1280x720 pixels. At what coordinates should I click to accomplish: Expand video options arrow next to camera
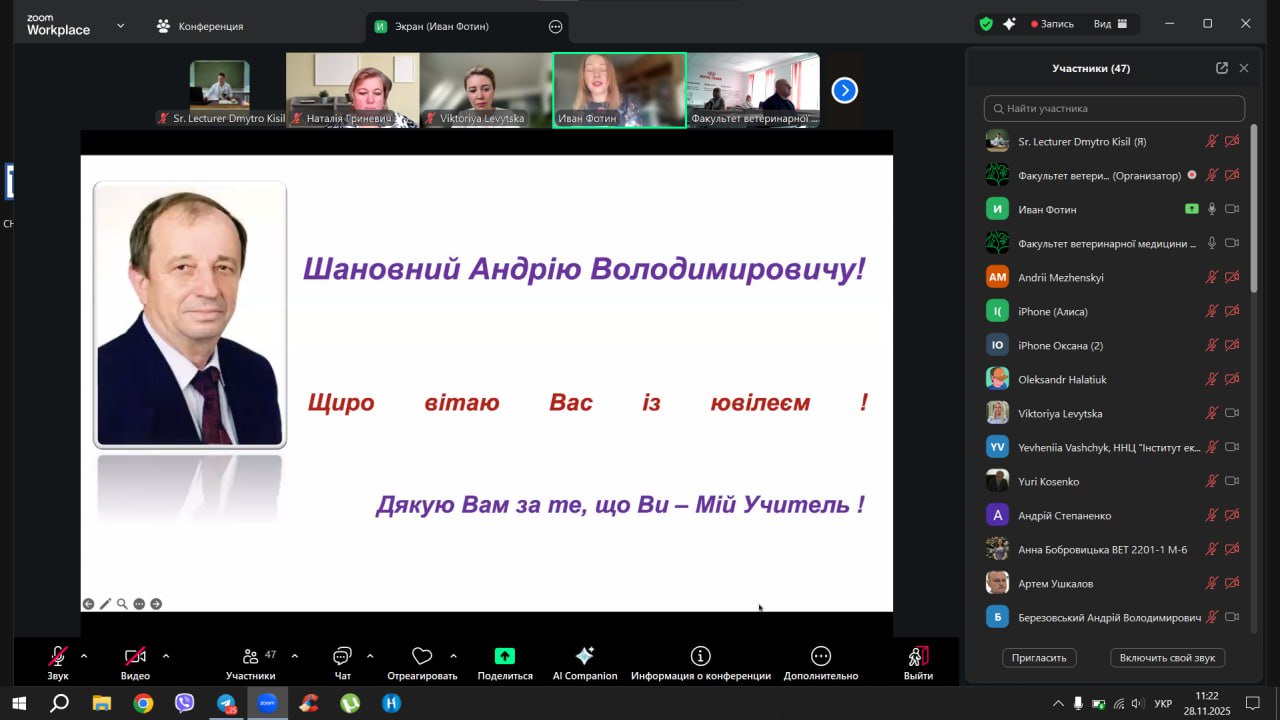coord(166,656)
